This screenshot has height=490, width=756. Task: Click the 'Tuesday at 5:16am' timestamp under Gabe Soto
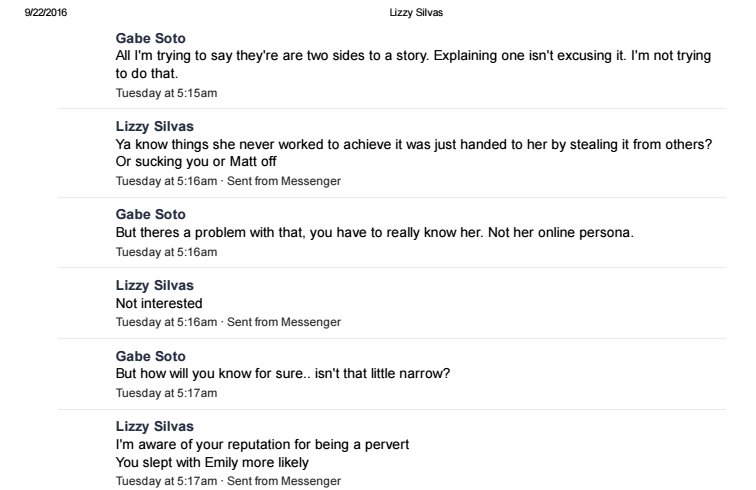tap(166, 252)
